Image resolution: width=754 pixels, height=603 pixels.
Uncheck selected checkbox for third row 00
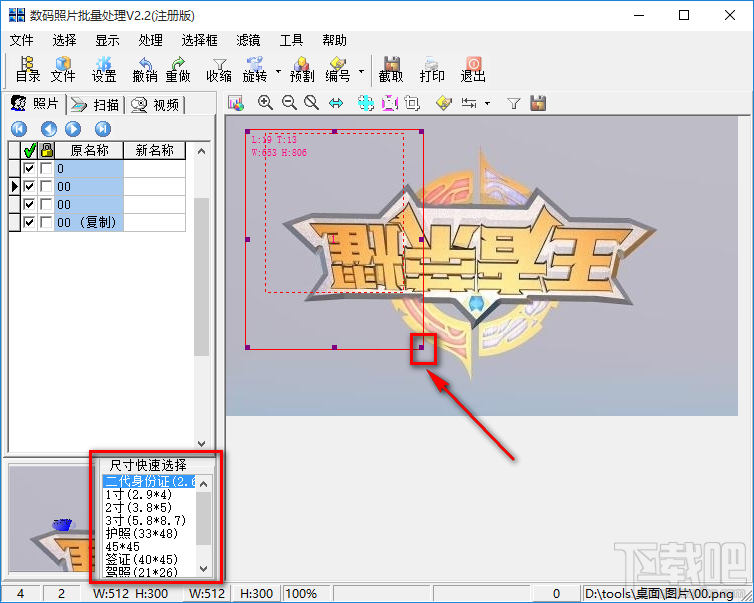pyautogui.click(x=29, y=204)
